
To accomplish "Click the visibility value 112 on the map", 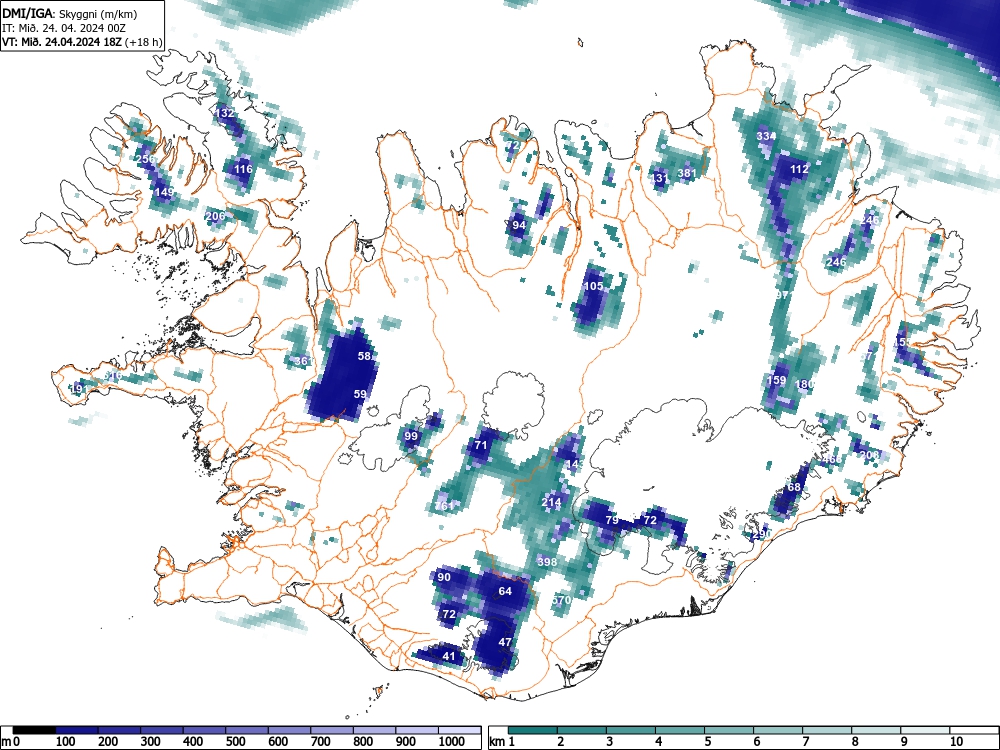I will [799, 169].
